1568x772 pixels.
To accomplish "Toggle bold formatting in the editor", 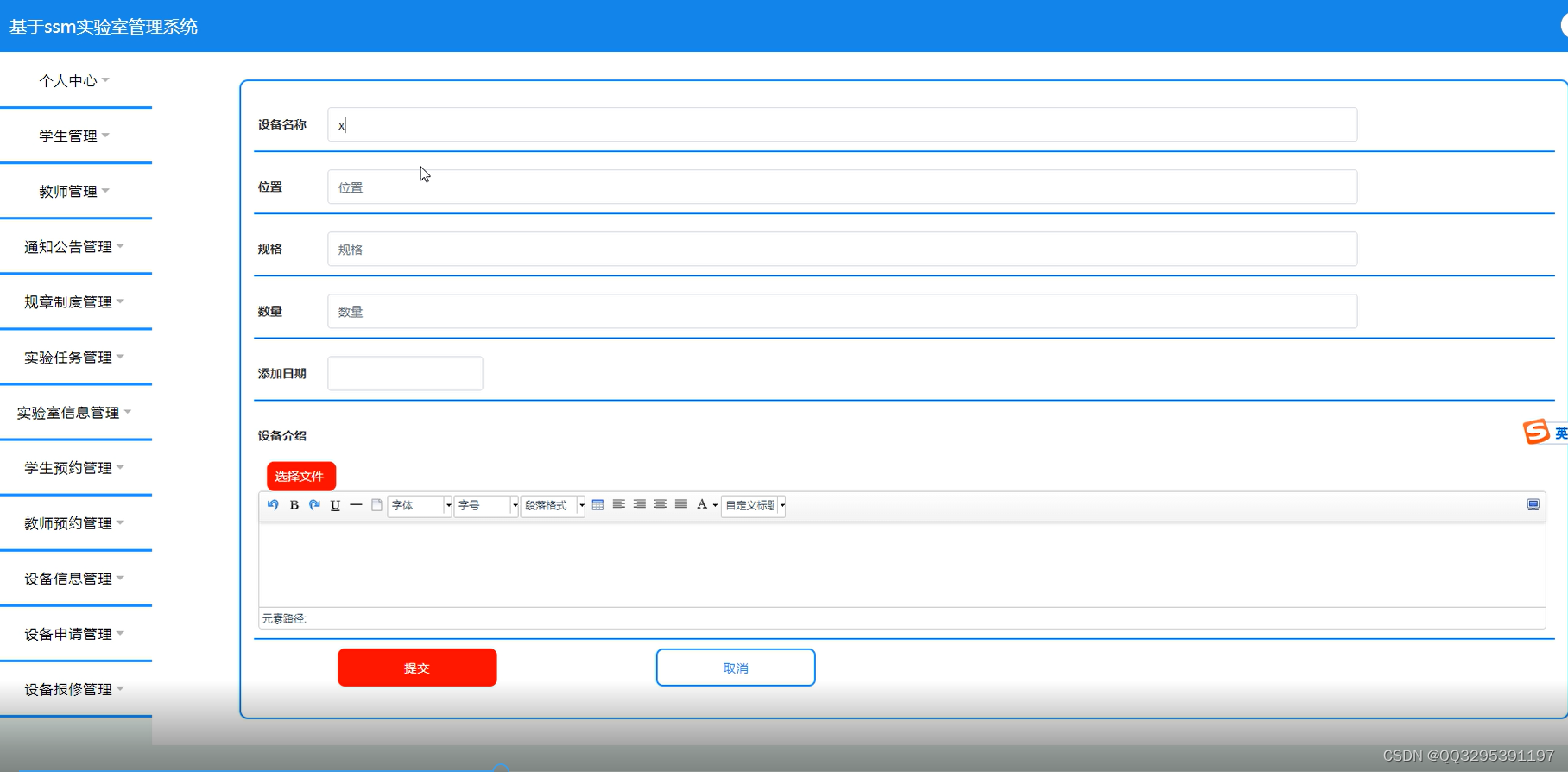I will [294, 505].
